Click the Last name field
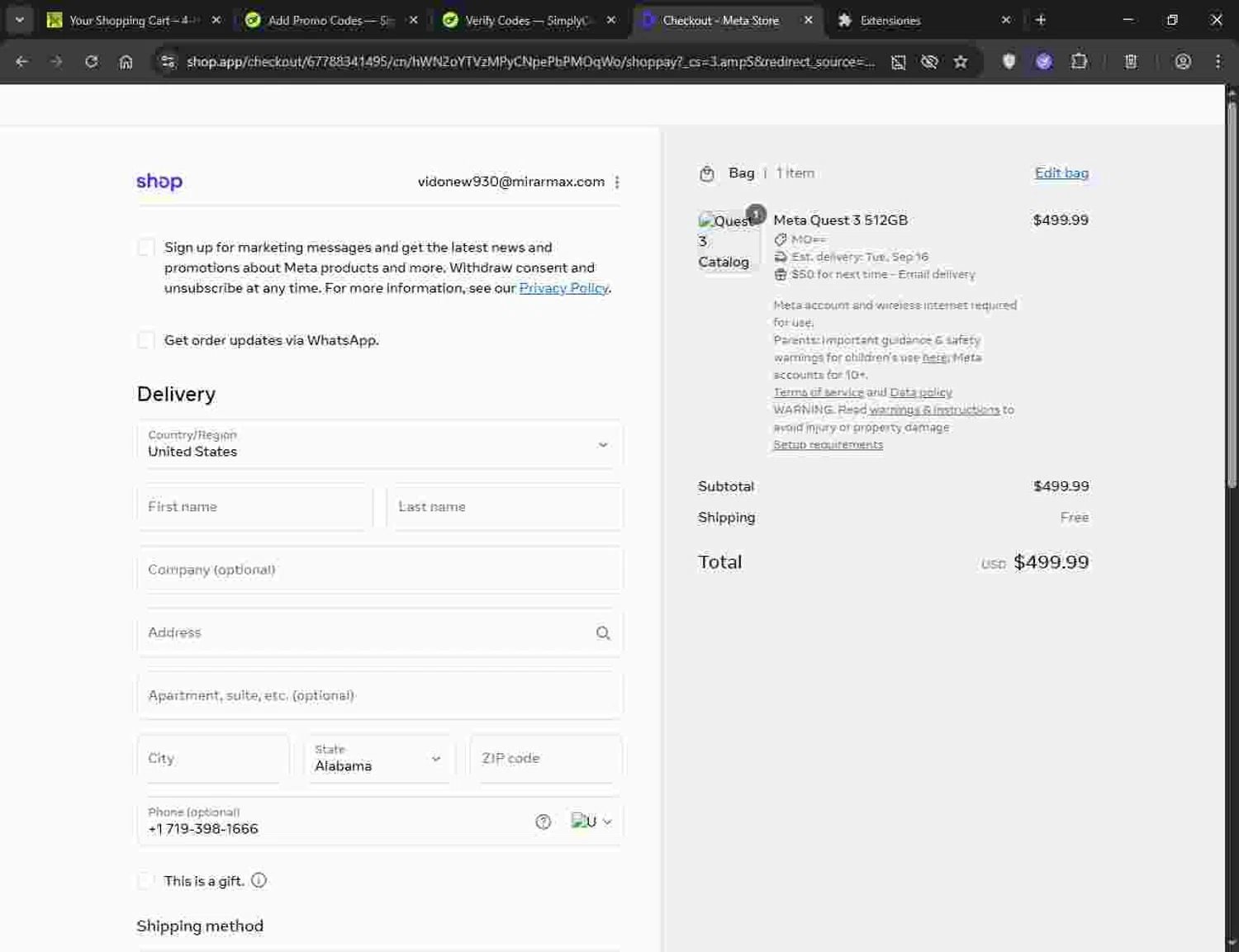This screenshot has height=952, width=1239. tap(505, 507)
